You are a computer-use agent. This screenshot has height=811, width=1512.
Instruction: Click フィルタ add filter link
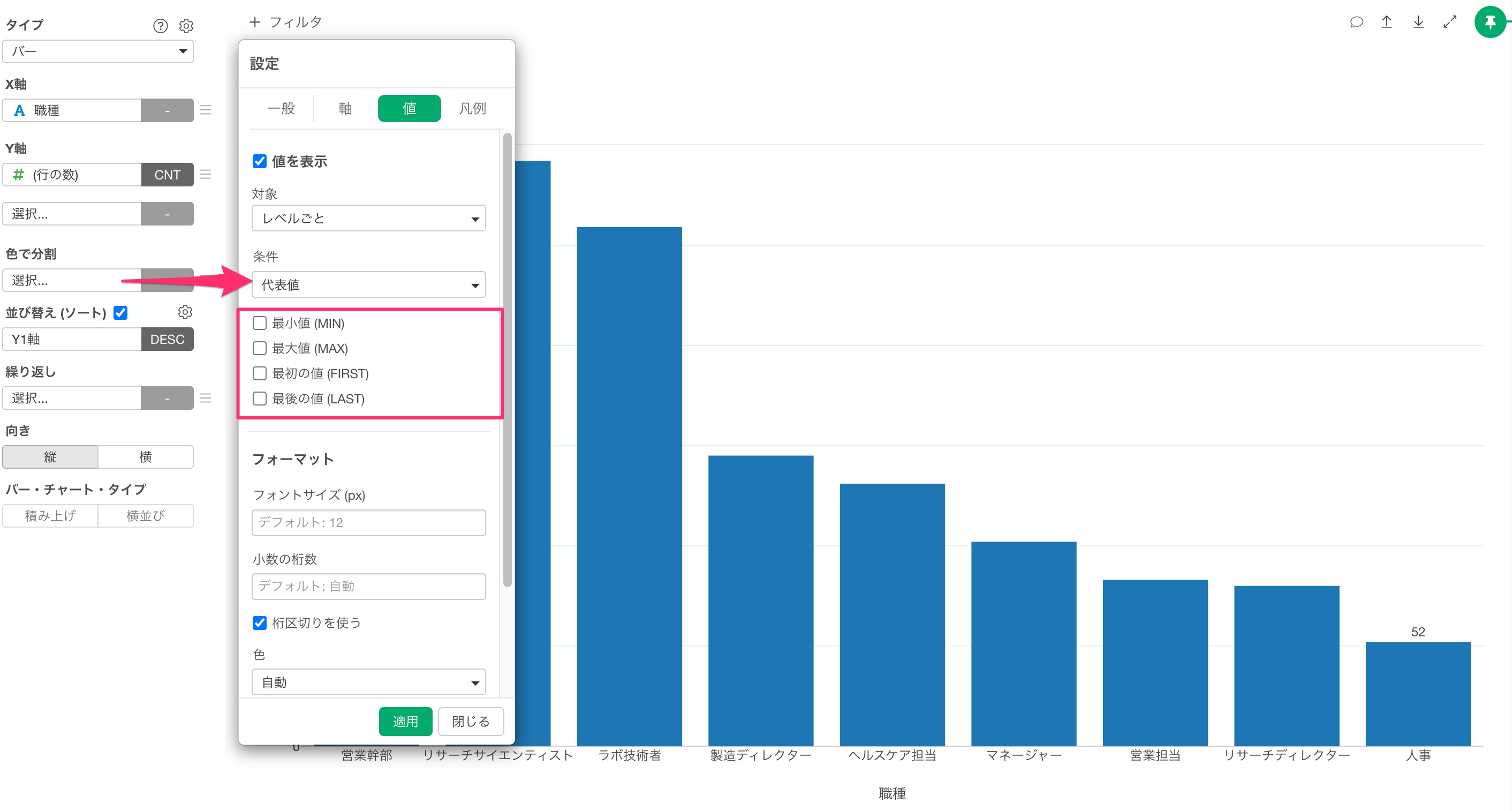(x=295, y=22)
